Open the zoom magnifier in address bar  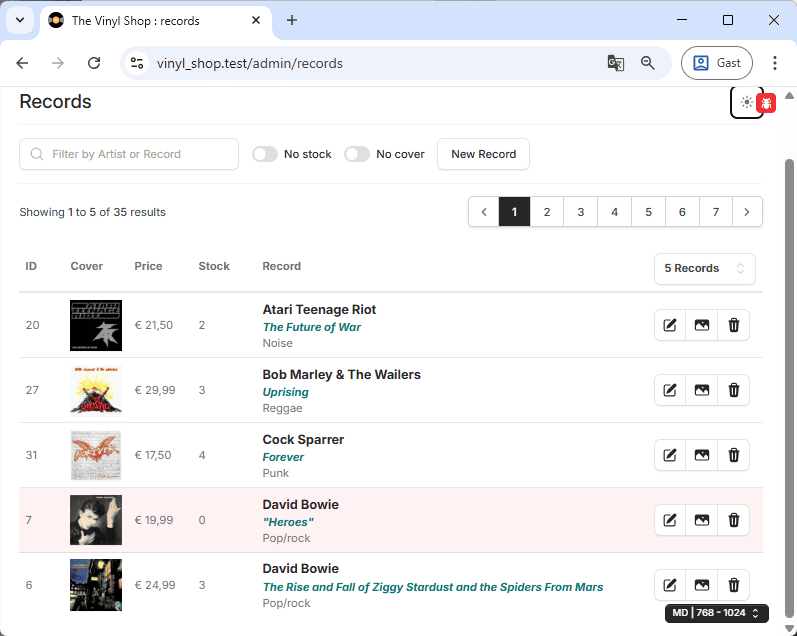[648, 63]
